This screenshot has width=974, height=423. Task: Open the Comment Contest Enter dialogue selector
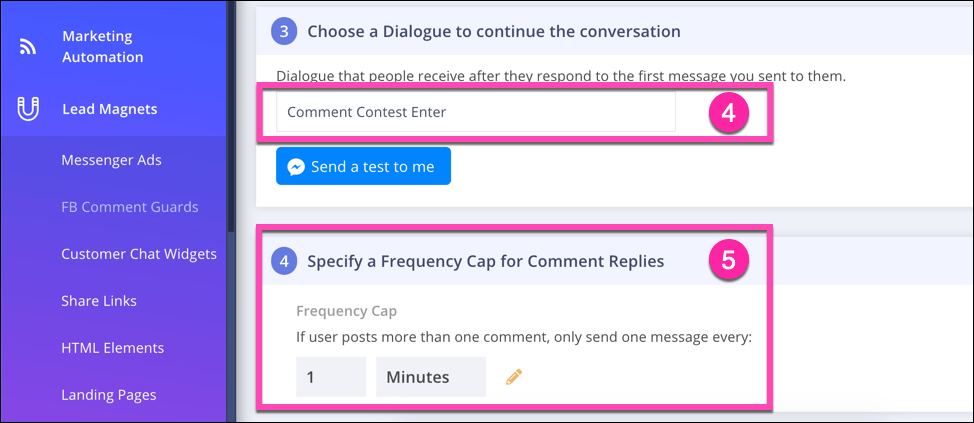[x=476, y=112]
